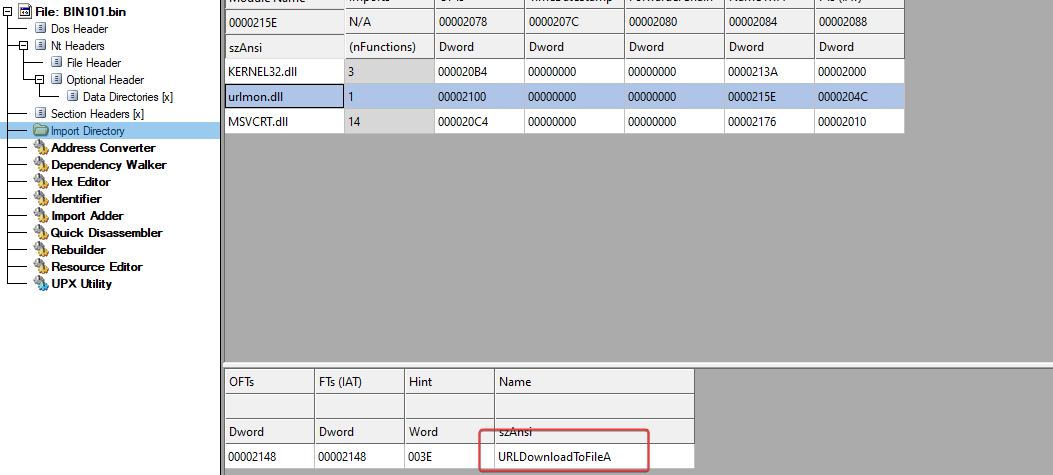
Task: Select Nt Headers in the tree
Action: tap(77, 46)
